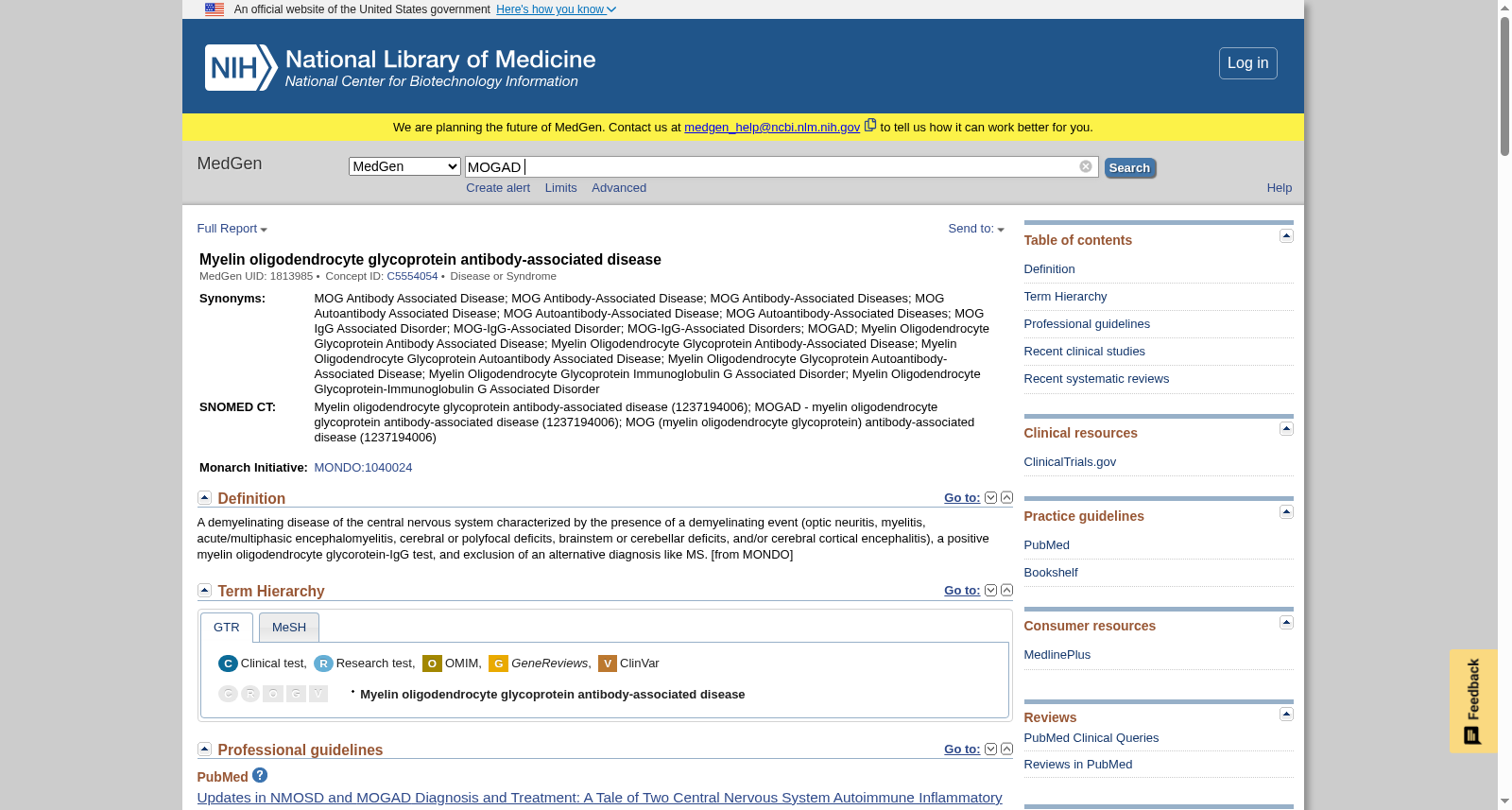Click the R Research test legend icon
The width and height of the screenshot is (1512, 810).
[323, 664]
